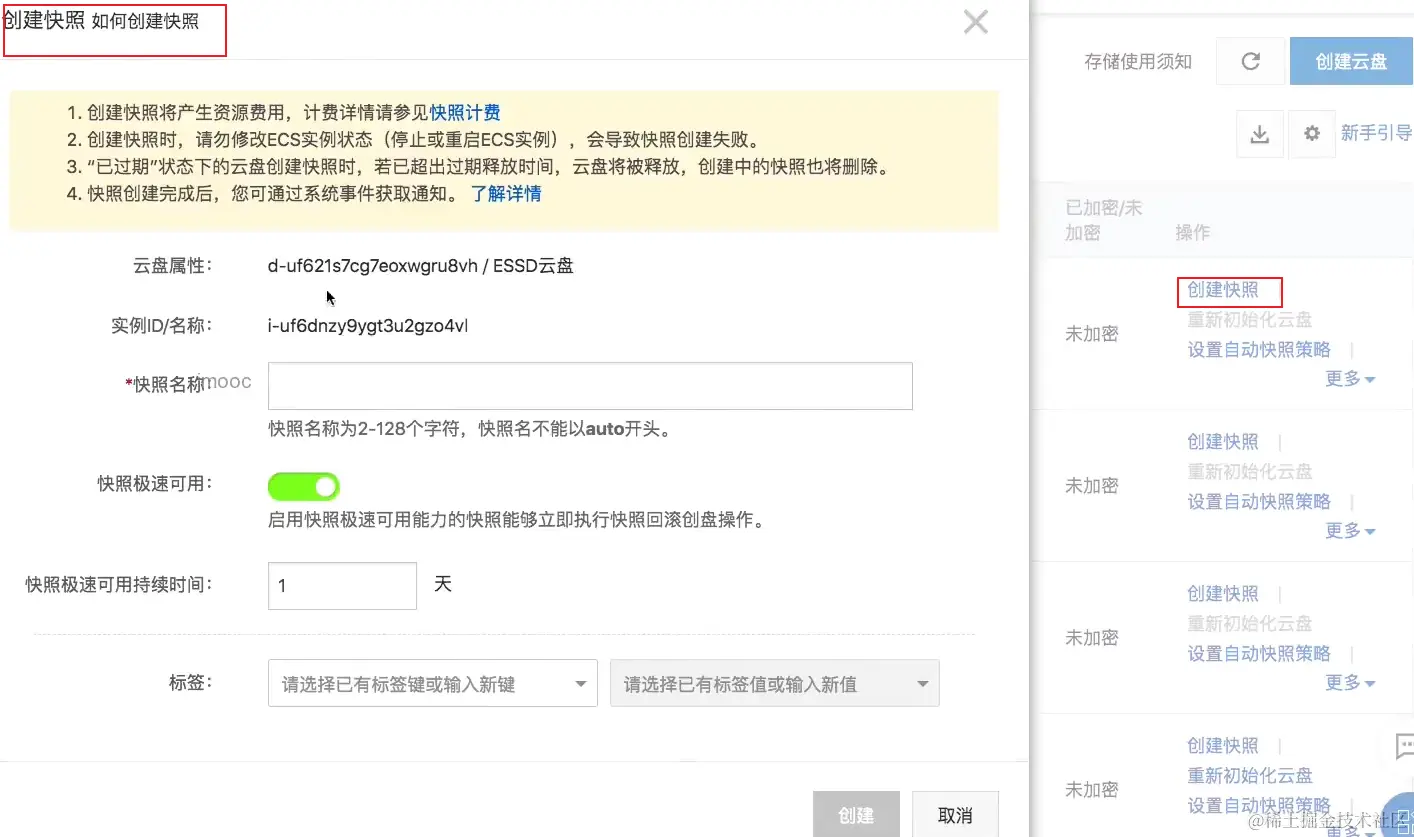Open the 了解详情 link
Image resolution: width=1414 pixels, height=837 pixels.
tap(506, 194)
